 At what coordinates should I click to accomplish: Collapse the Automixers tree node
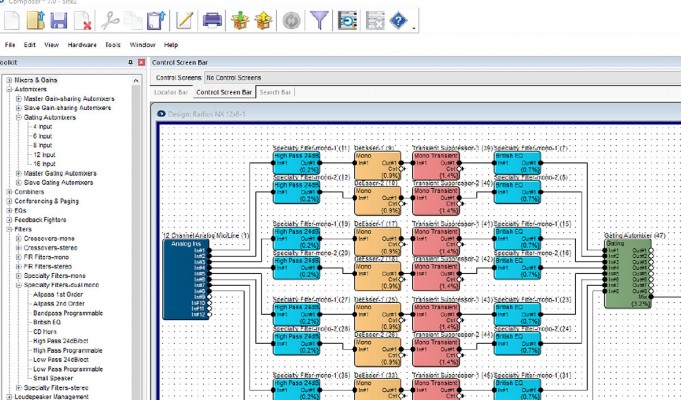tap(9, 89)
